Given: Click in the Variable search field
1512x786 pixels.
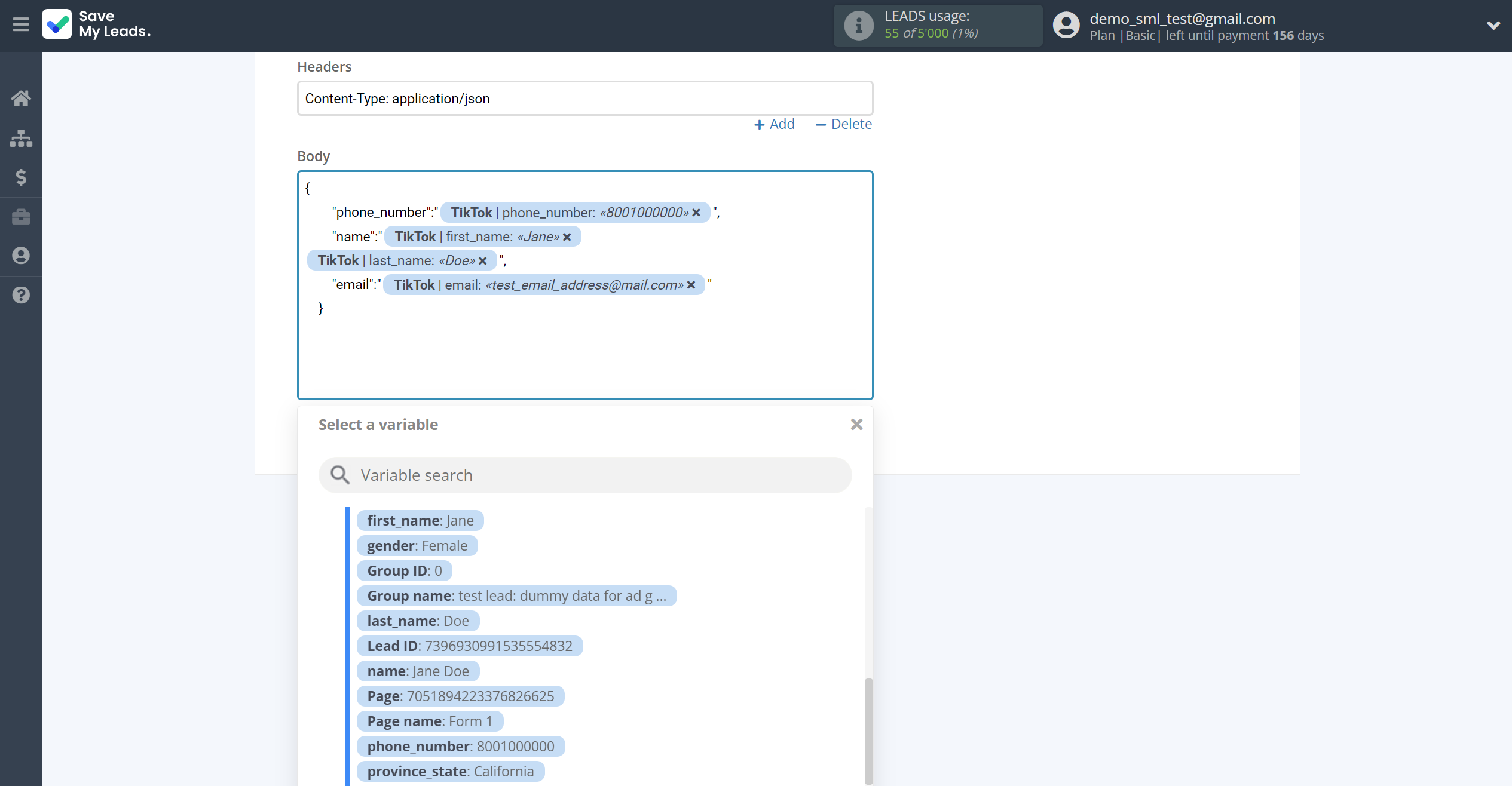Looking at the screenshot, I should point(585,475).
